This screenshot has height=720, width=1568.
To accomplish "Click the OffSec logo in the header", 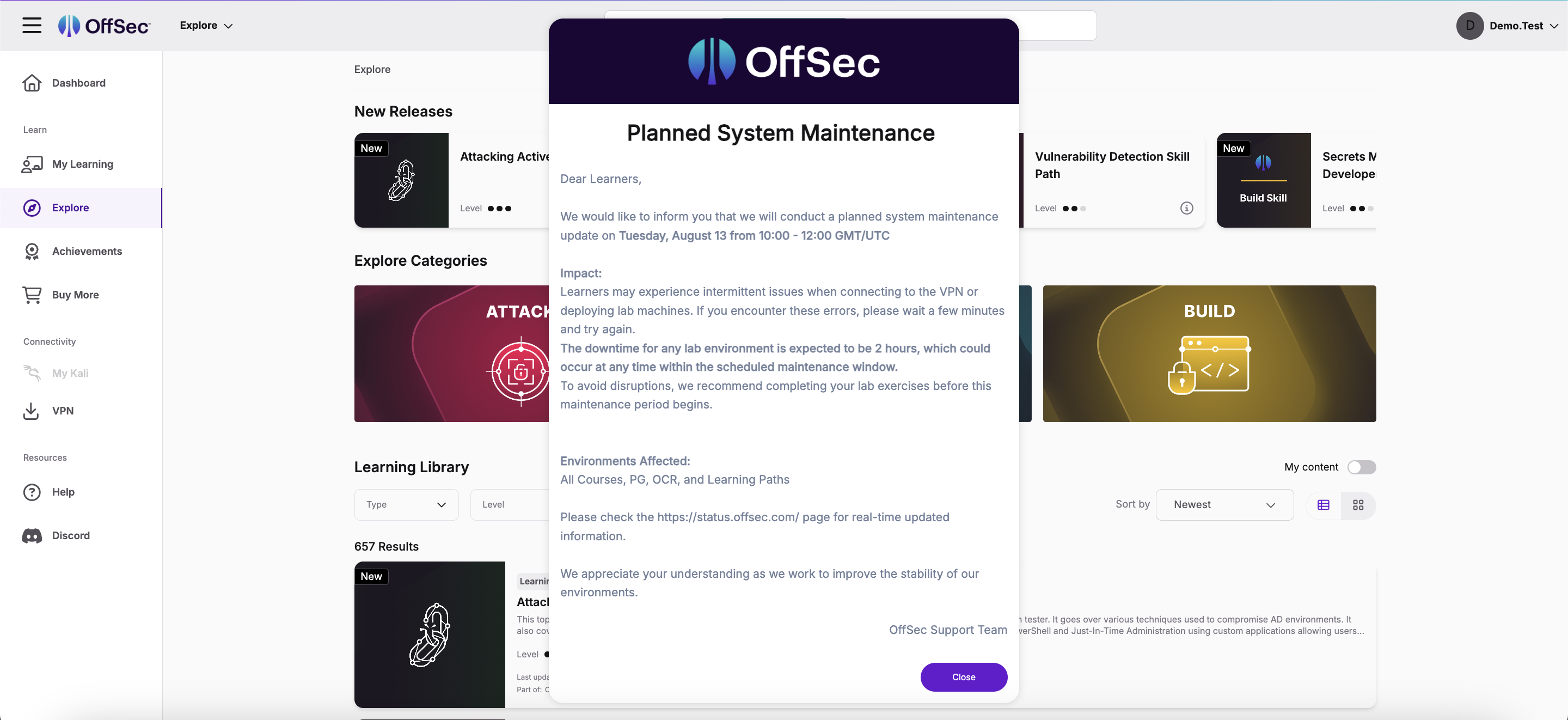I will pos(104,26).
